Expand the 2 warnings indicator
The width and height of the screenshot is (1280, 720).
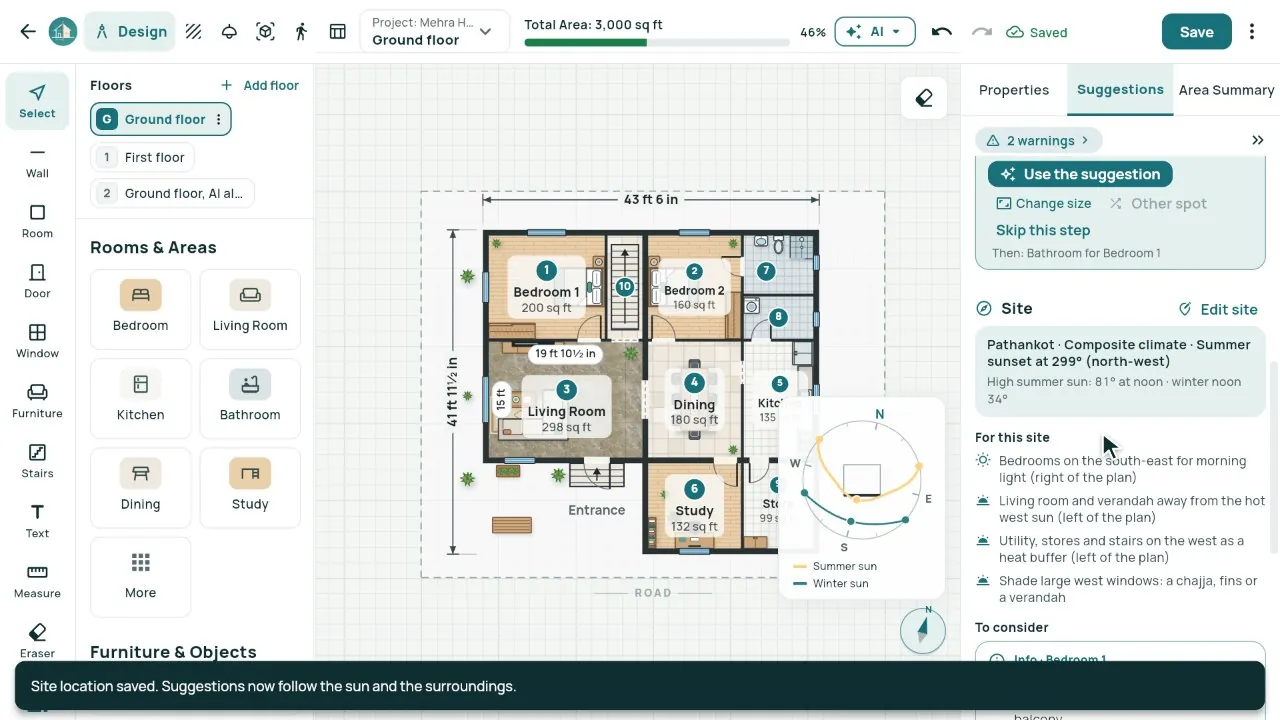coord(1038,140)
